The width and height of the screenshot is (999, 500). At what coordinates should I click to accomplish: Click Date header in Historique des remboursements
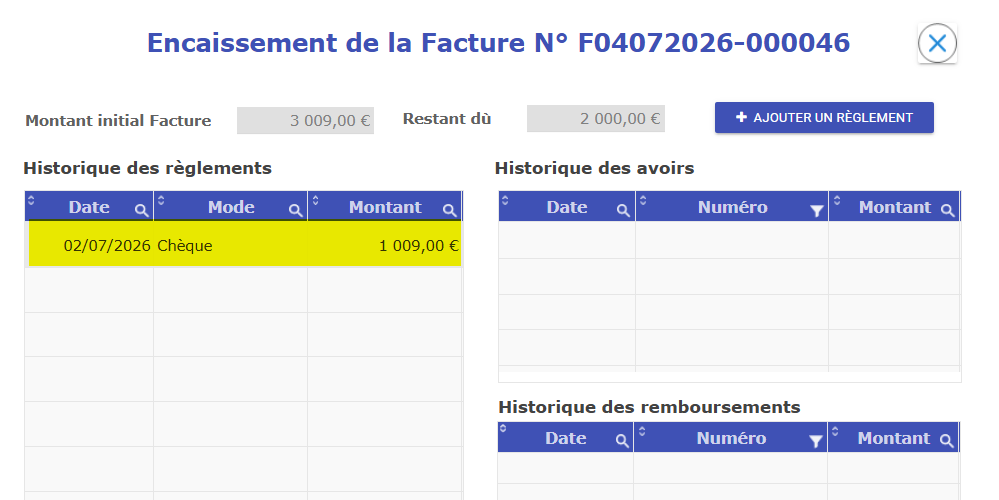tap(565, 438)
